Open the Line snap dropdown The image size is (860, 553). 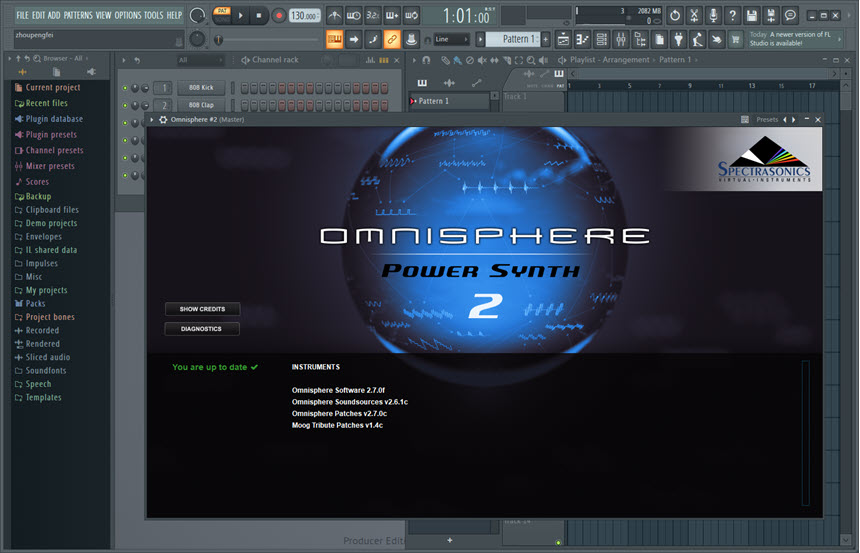(x=452, y=39)
